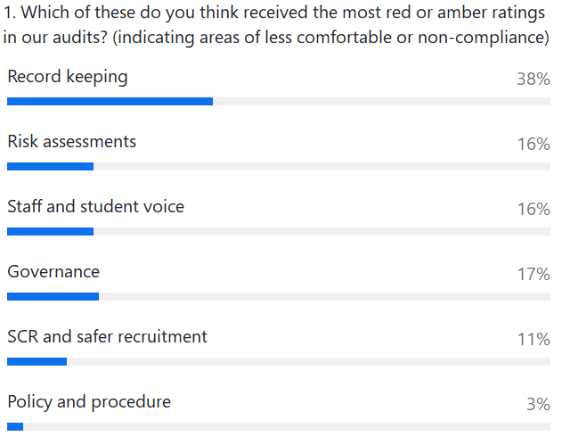Select the SCR and safer recruitment label

point(107,337)
